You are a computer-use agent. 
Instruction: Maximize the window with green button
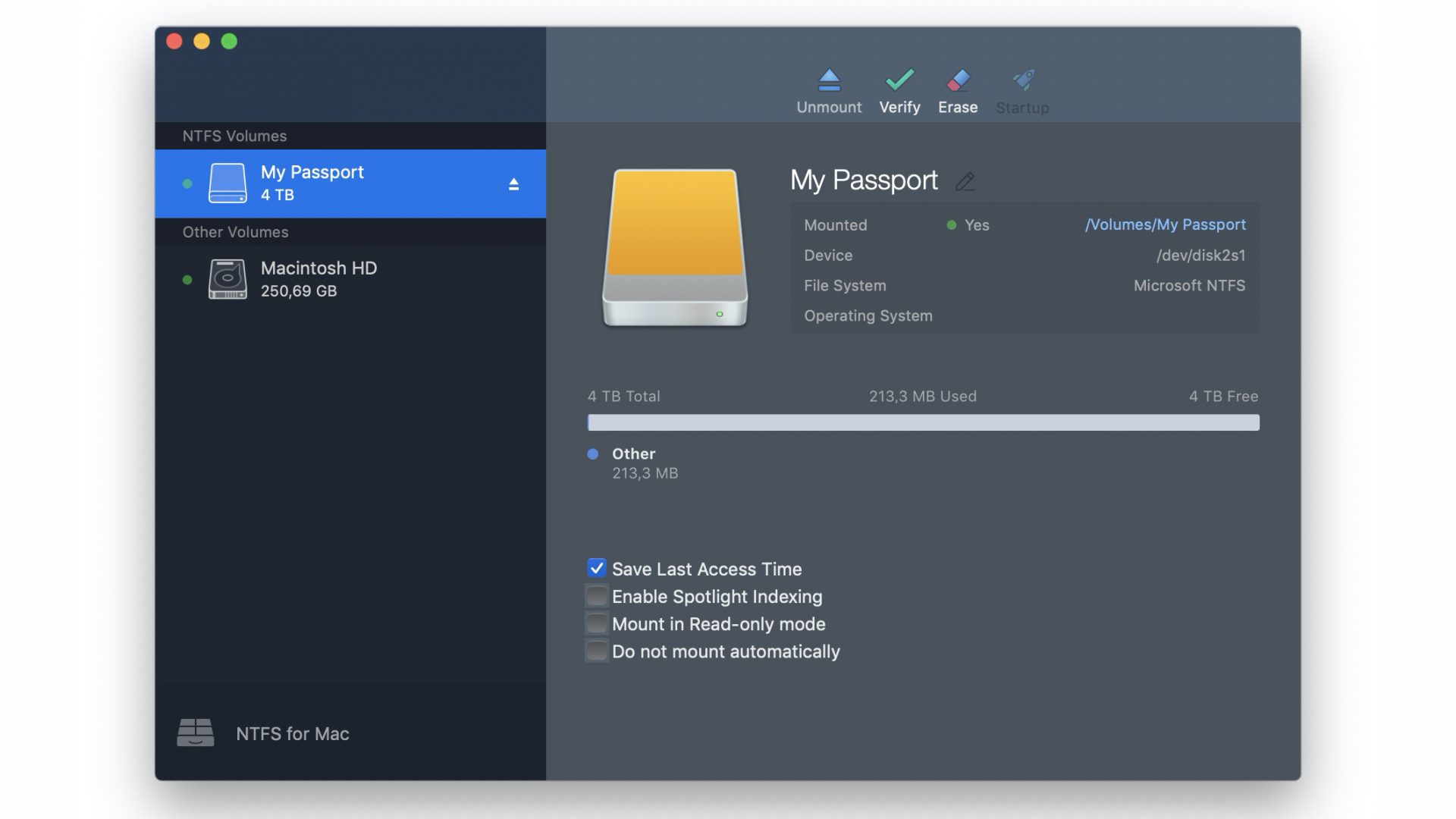(229, 42)
